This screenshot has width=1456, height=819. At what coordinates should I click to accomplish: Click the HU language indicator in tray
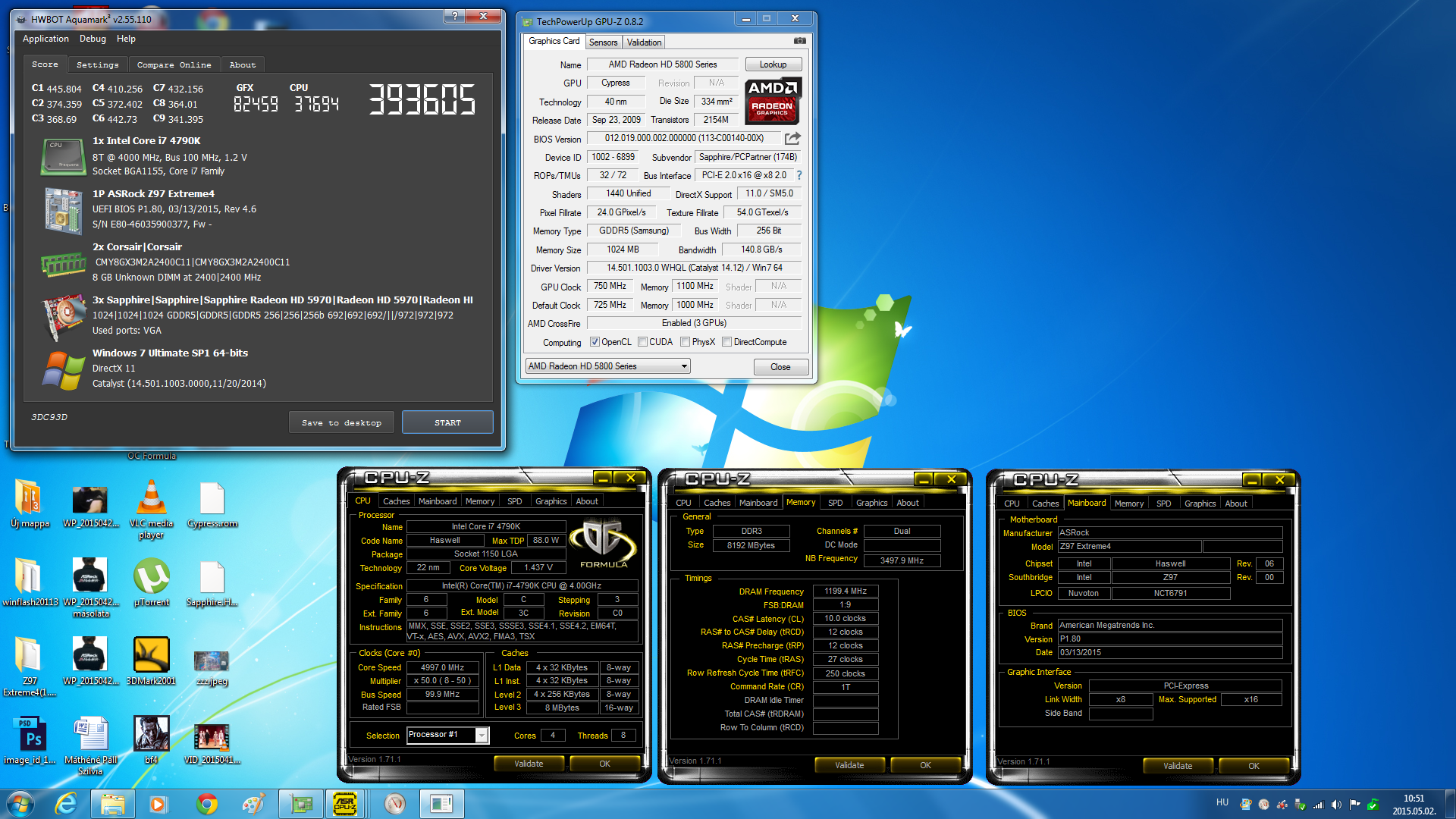tap(1222, 802)
